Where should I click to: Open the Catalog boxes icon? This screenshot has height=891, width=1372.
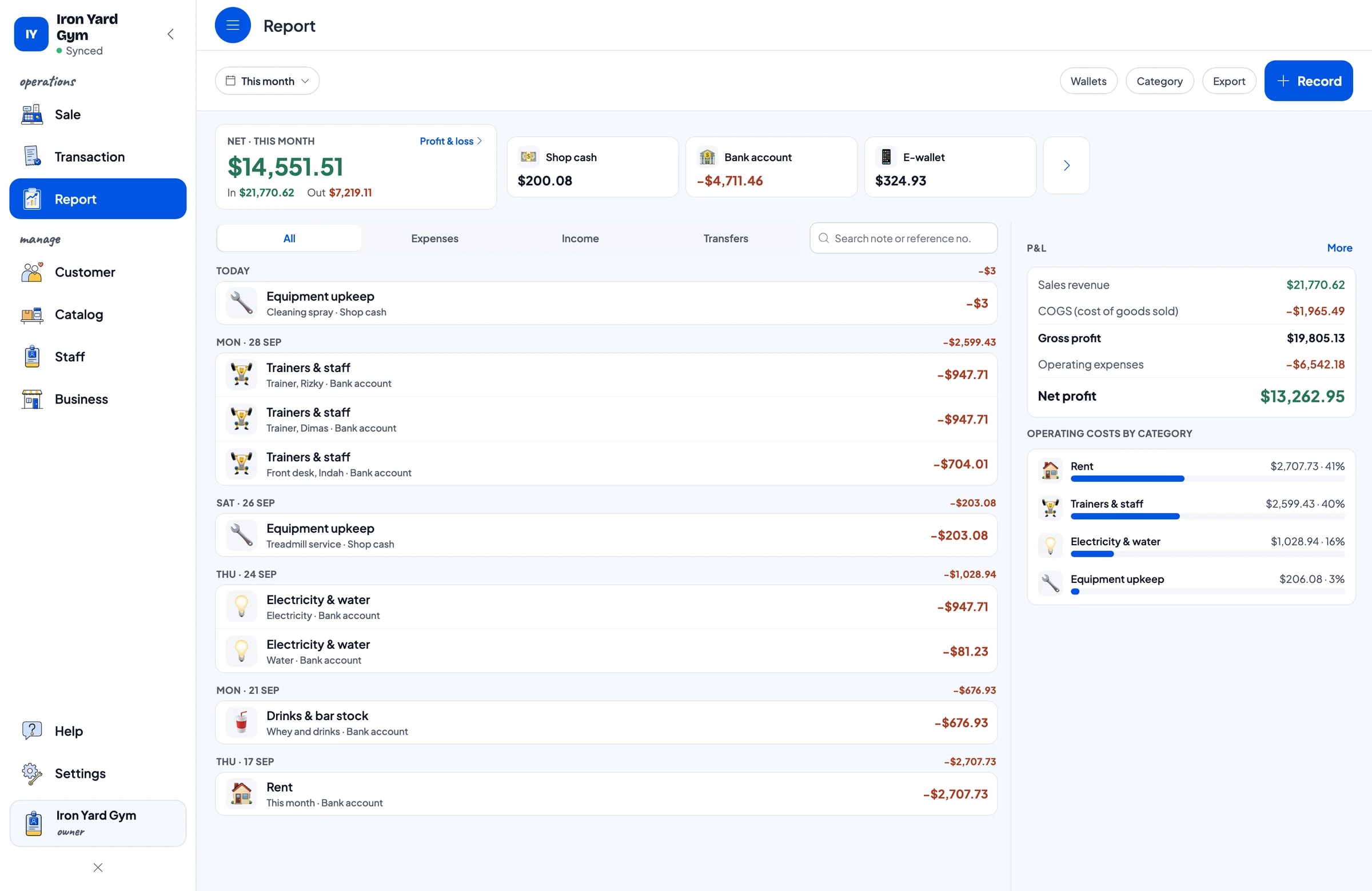pyautogui.click(x=31, y=314)
